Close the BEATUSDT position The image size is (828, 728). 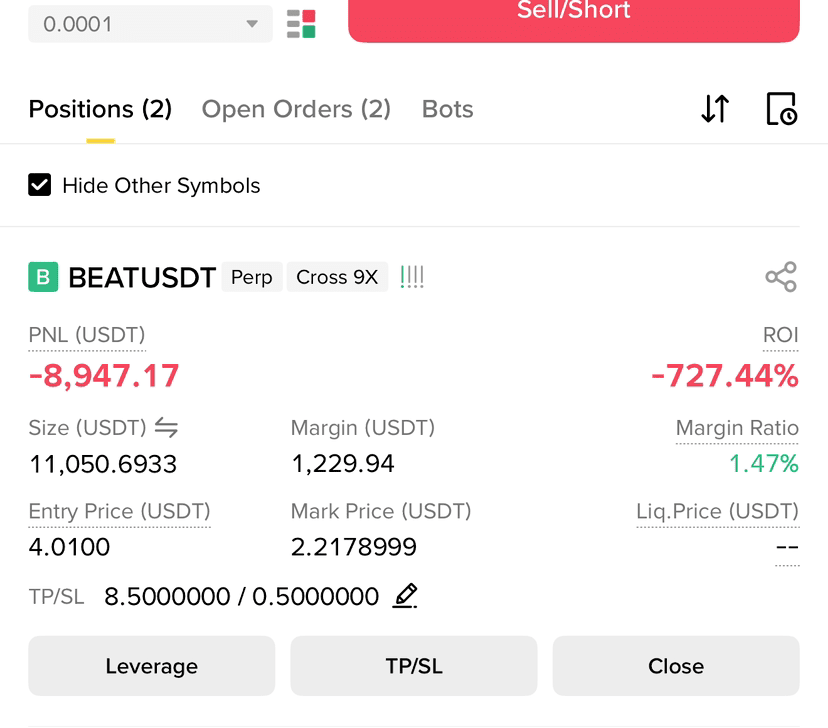676,666
